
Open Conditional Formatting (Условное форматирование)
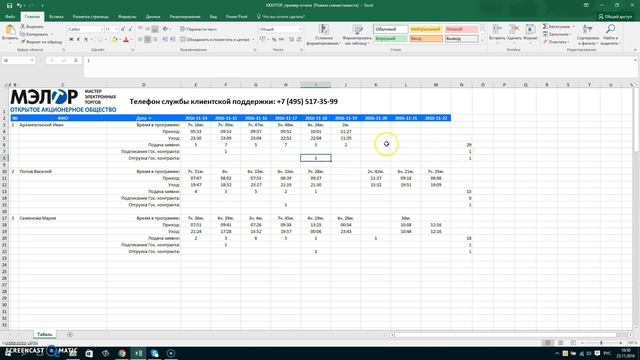pos(324,35)
